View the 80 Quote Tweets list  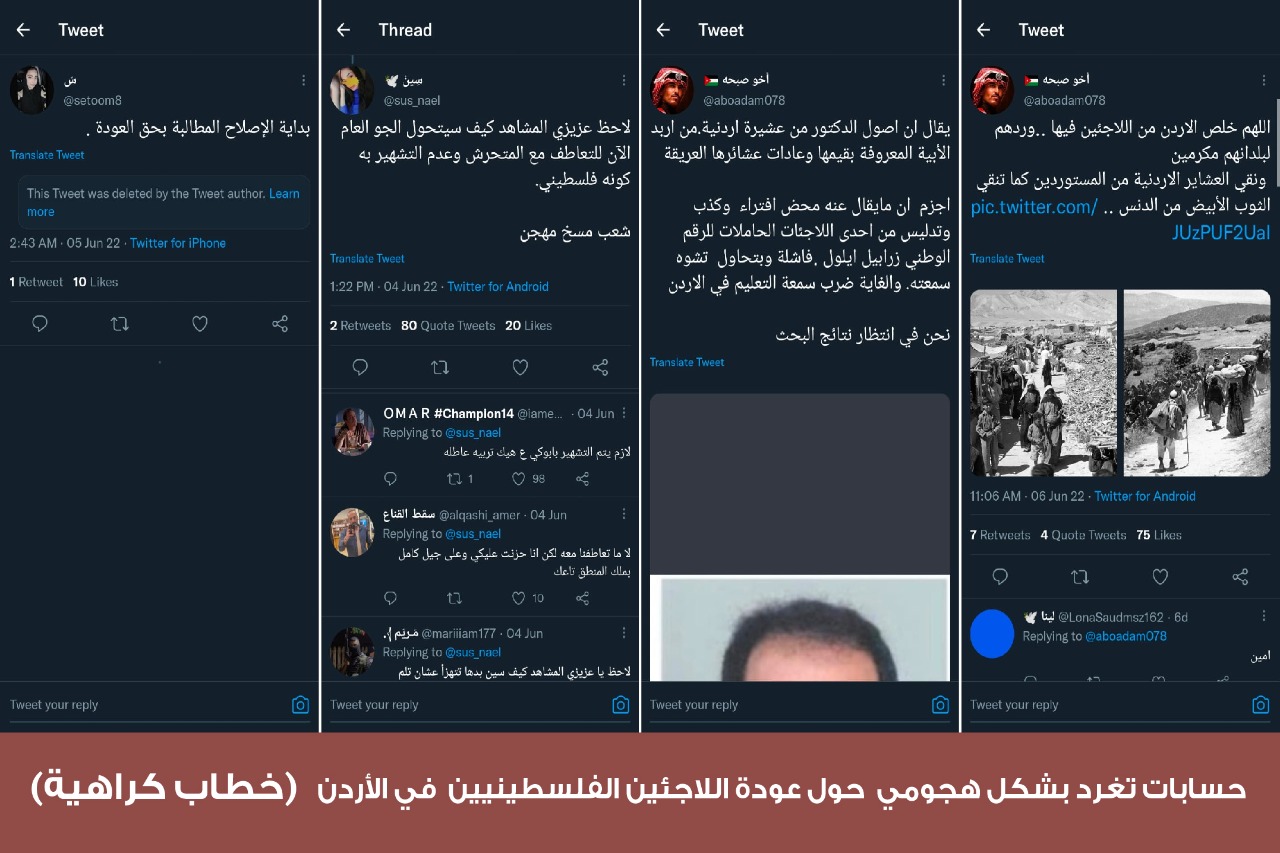(448, 326)
